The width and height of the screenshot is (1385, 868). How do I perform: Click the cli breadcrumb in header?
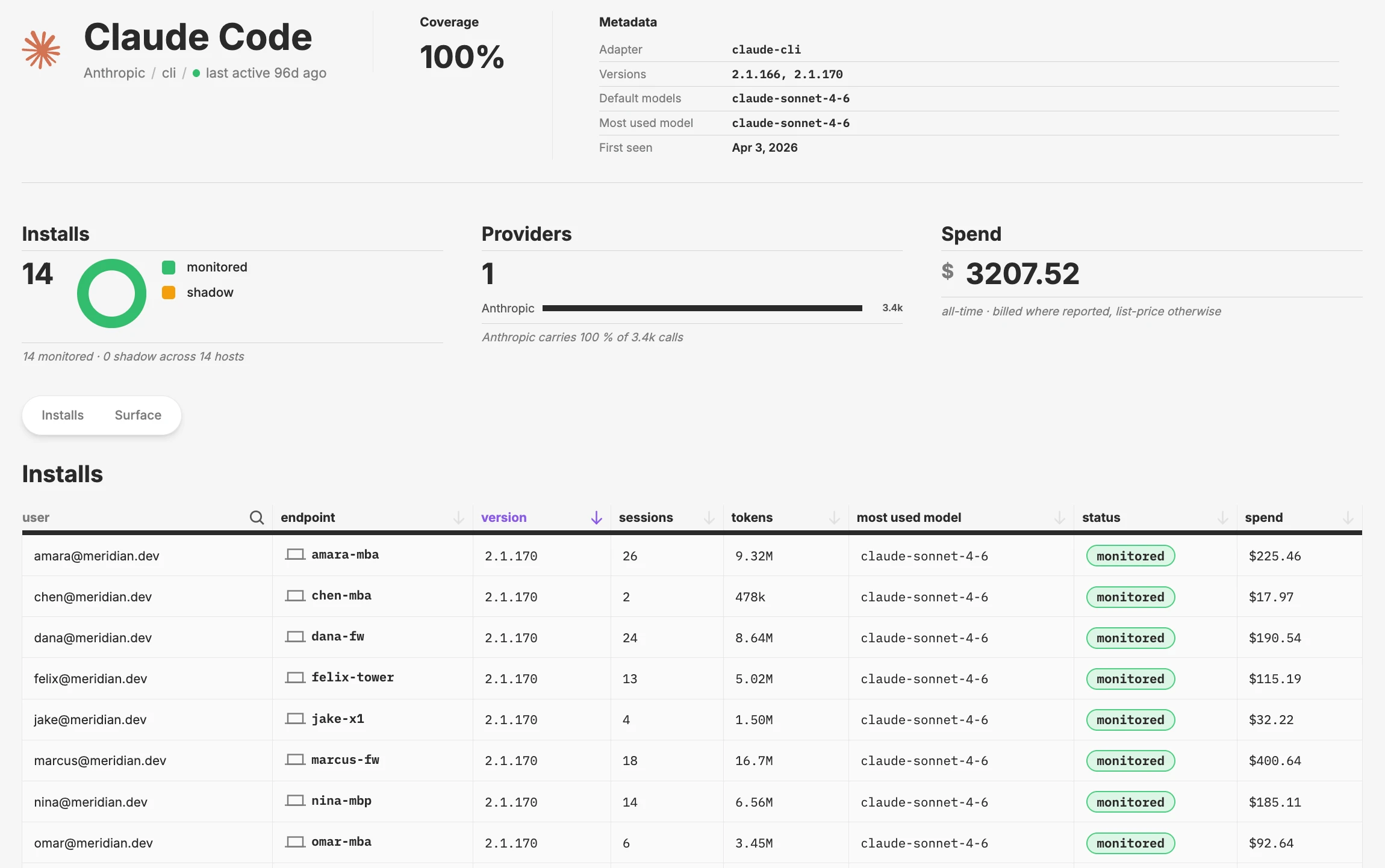(x=169, y=73)
